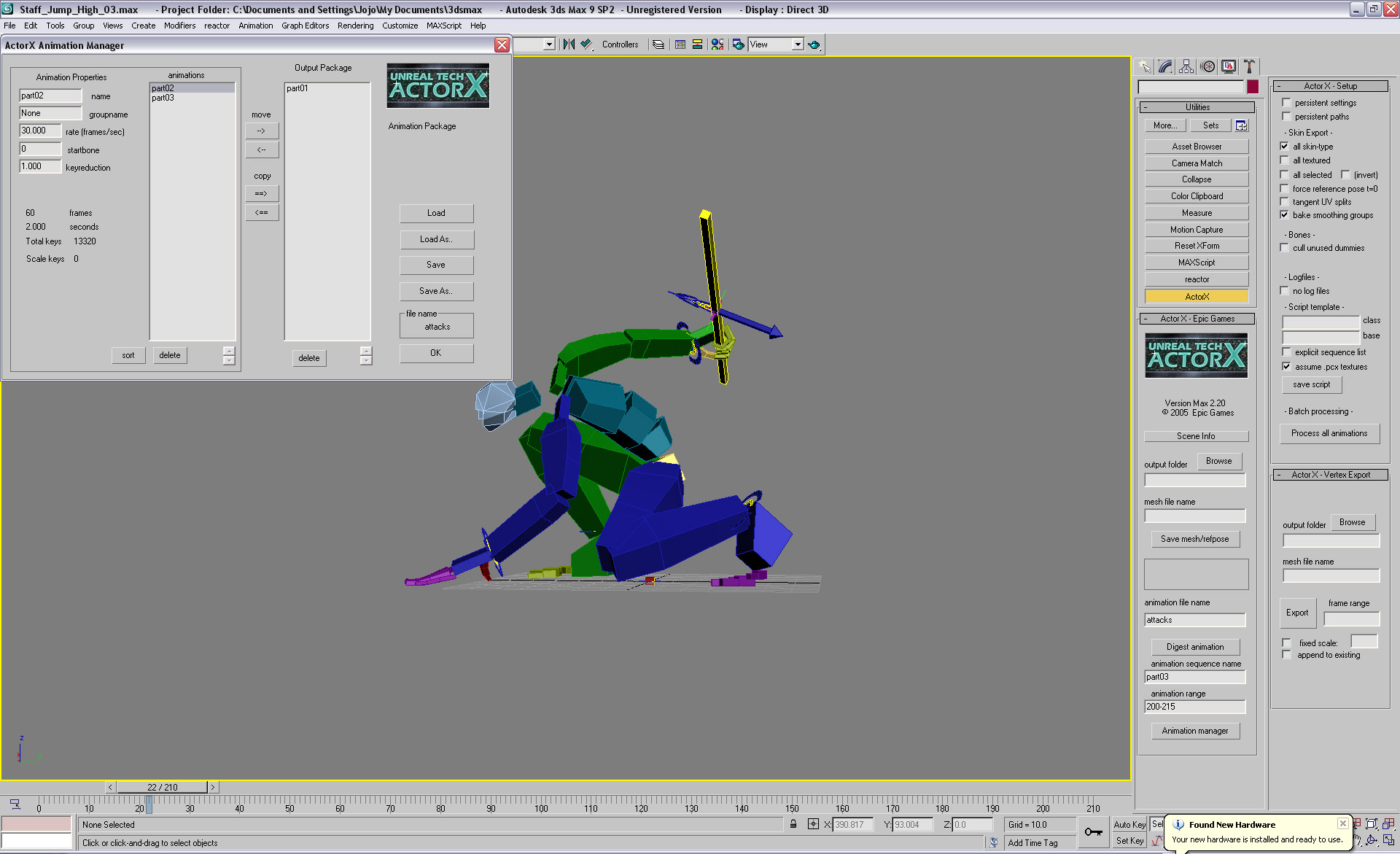Open the View render type dropdown
The width and height of the screenshot is (1400, 854).
click(x=798, y=44)
